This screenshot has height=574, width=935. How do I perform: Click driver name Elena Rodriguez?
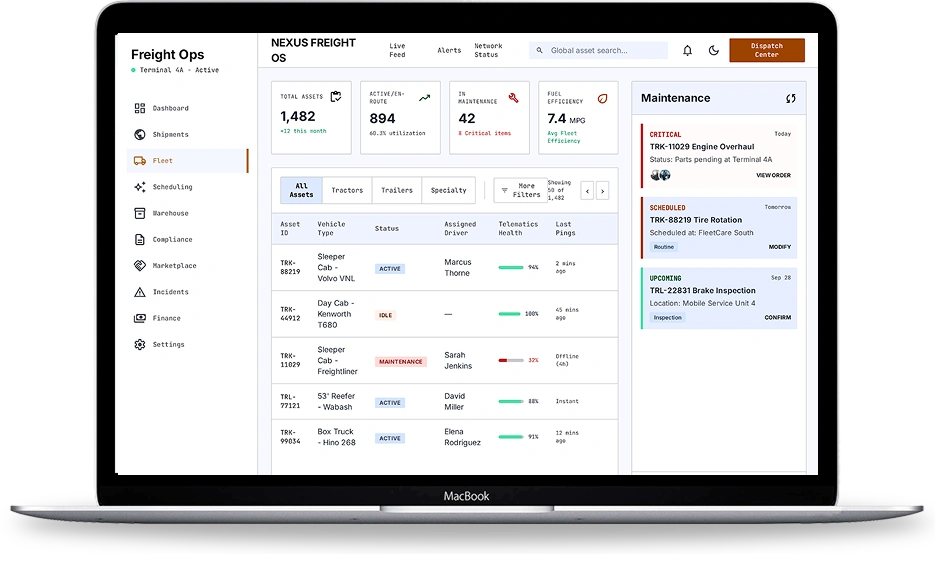[x=462, y=437]
